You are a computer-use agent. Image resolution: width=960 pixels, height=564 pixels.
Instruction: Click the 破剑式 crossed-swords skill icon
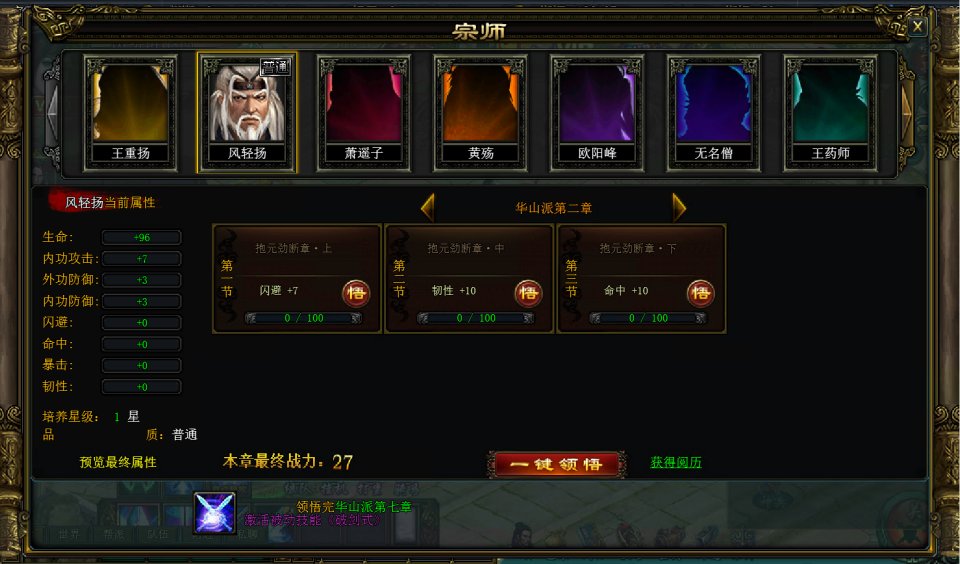click(x=214, y=513)
